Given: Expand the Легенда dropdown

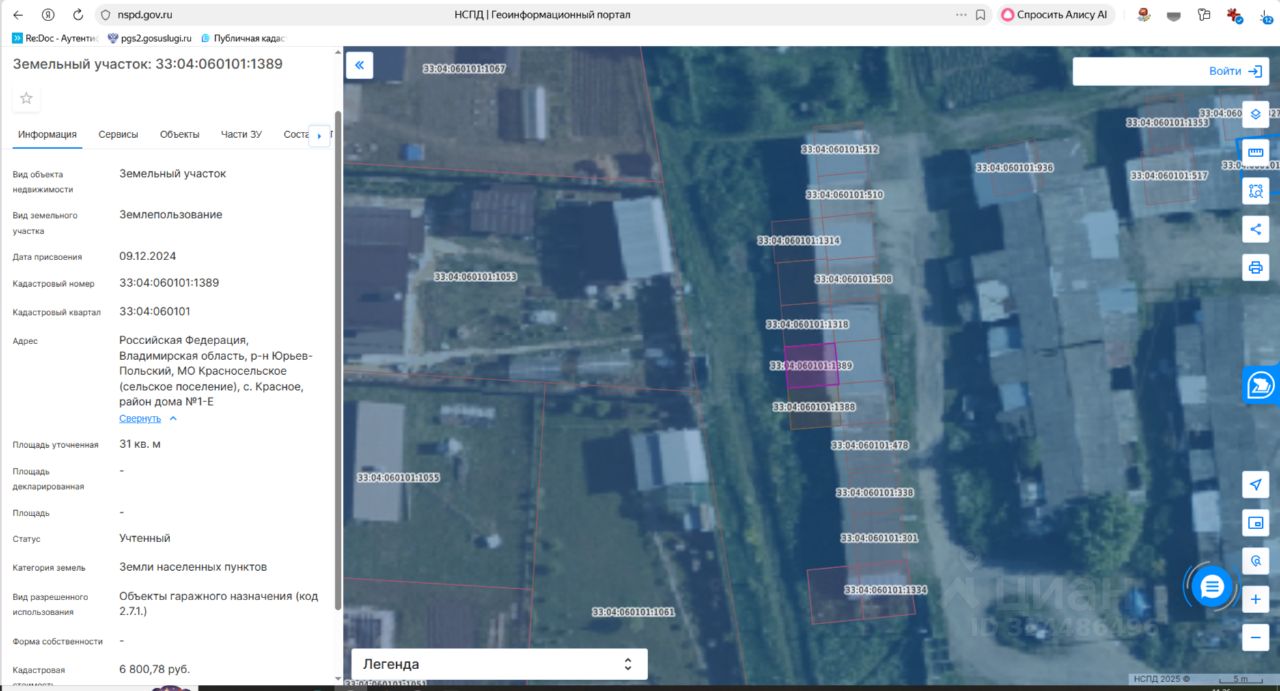Looking at the screenshot, I should click(x=499, y=664).
